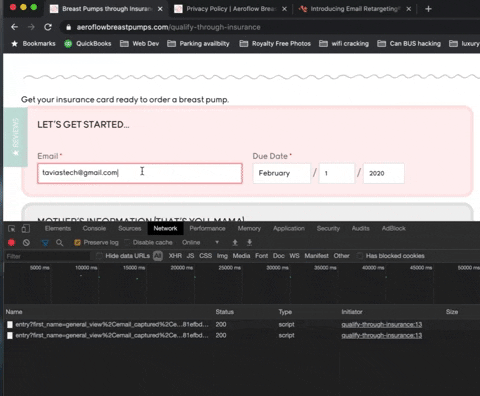The width and height of the screenshot is (480, 396).
Task: Open the DevTools Console tab
Action: [x=94, y=229]
